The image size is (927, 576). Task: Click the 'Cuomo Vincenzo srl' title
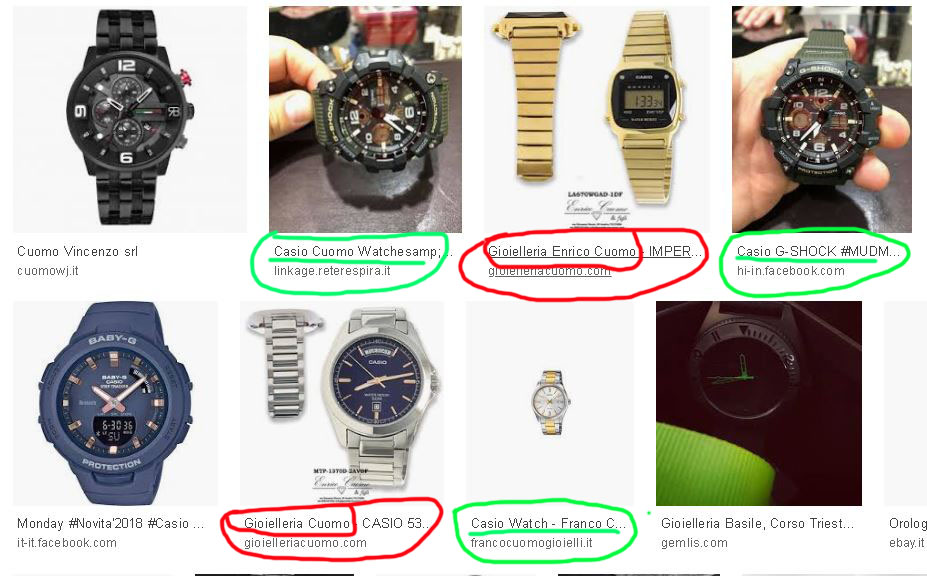[x=77, y=251]
